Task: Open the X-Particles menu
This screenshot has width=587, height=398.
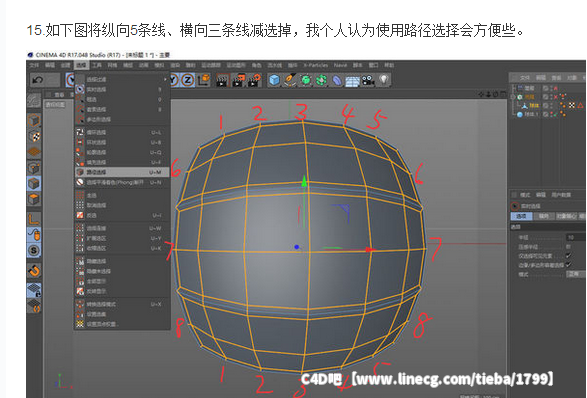Action: tap(316, 65)
